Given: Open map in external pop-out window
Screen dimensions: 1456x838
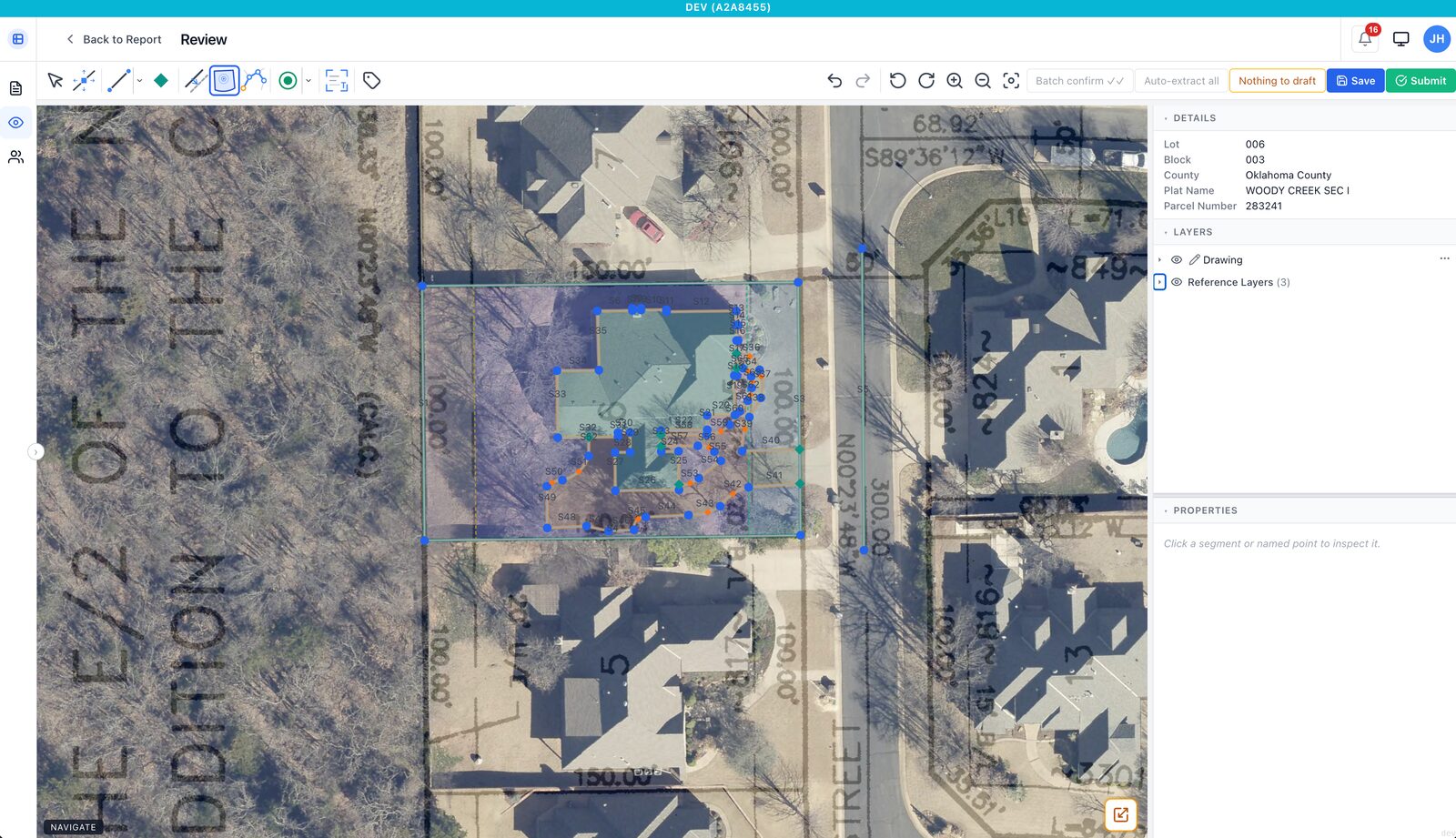Looking at the screenshot, I should pos(1121,814).
